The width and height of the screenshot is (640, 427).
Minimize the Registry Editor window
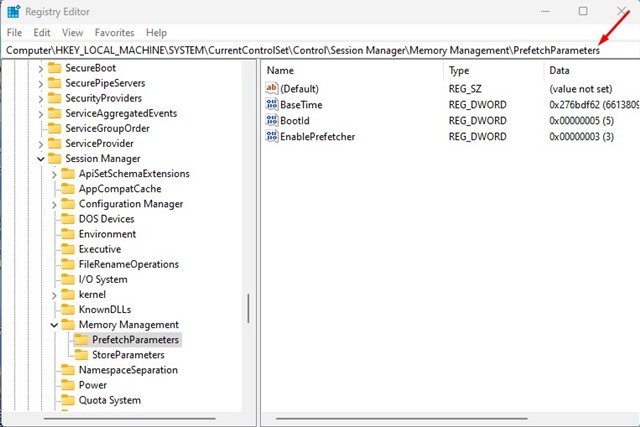point(545,11)
